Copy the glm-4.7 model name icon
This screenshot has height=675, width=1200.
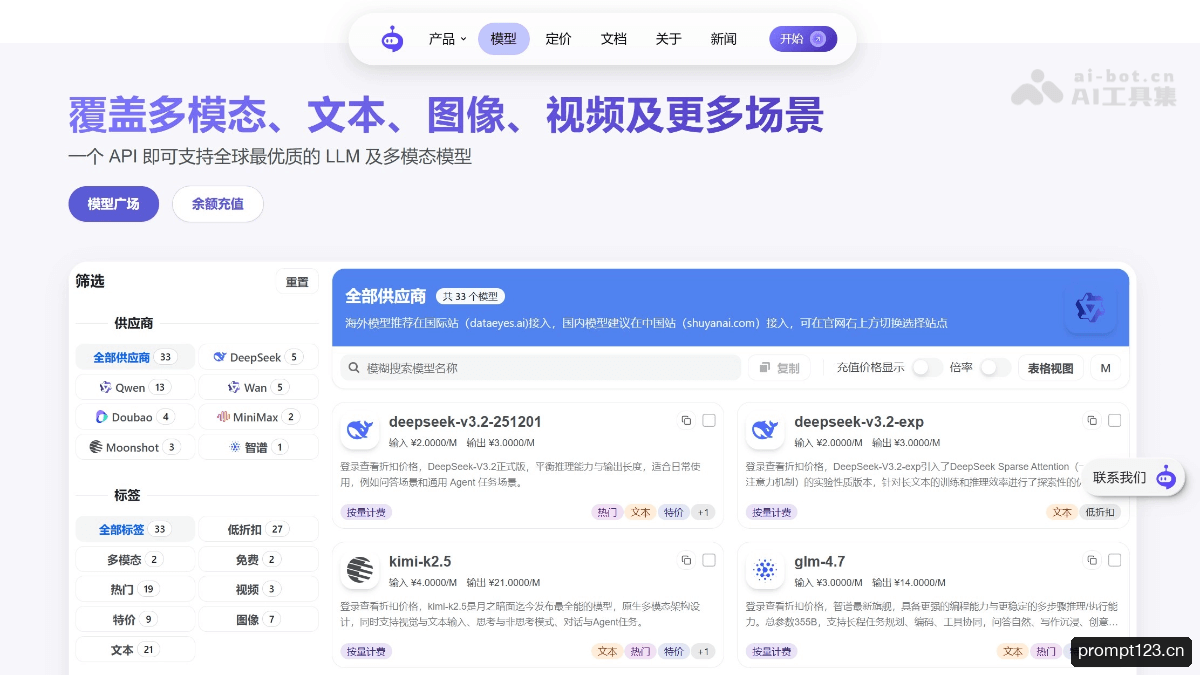point(1092,561)
